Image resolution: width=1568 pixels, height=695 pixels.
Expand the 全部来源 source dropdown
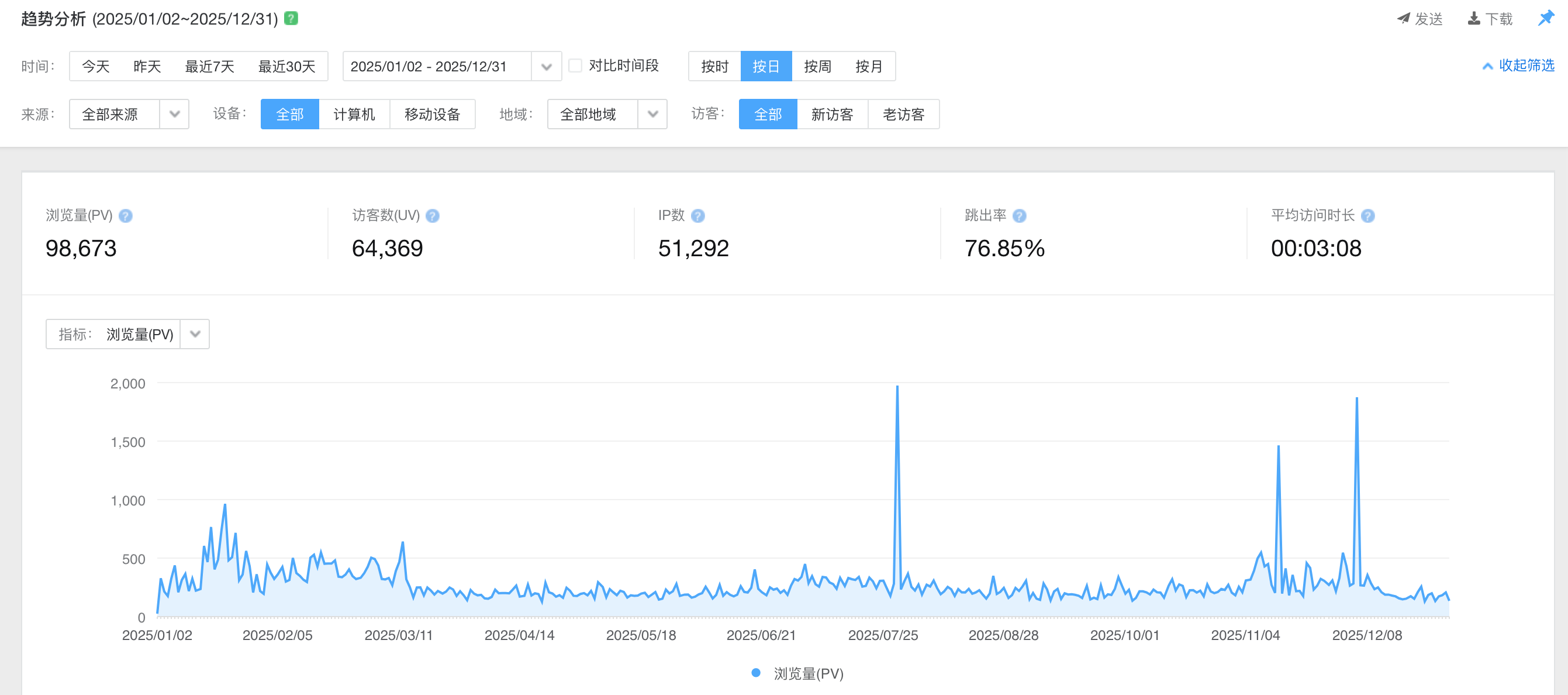[x=174, y=115]
